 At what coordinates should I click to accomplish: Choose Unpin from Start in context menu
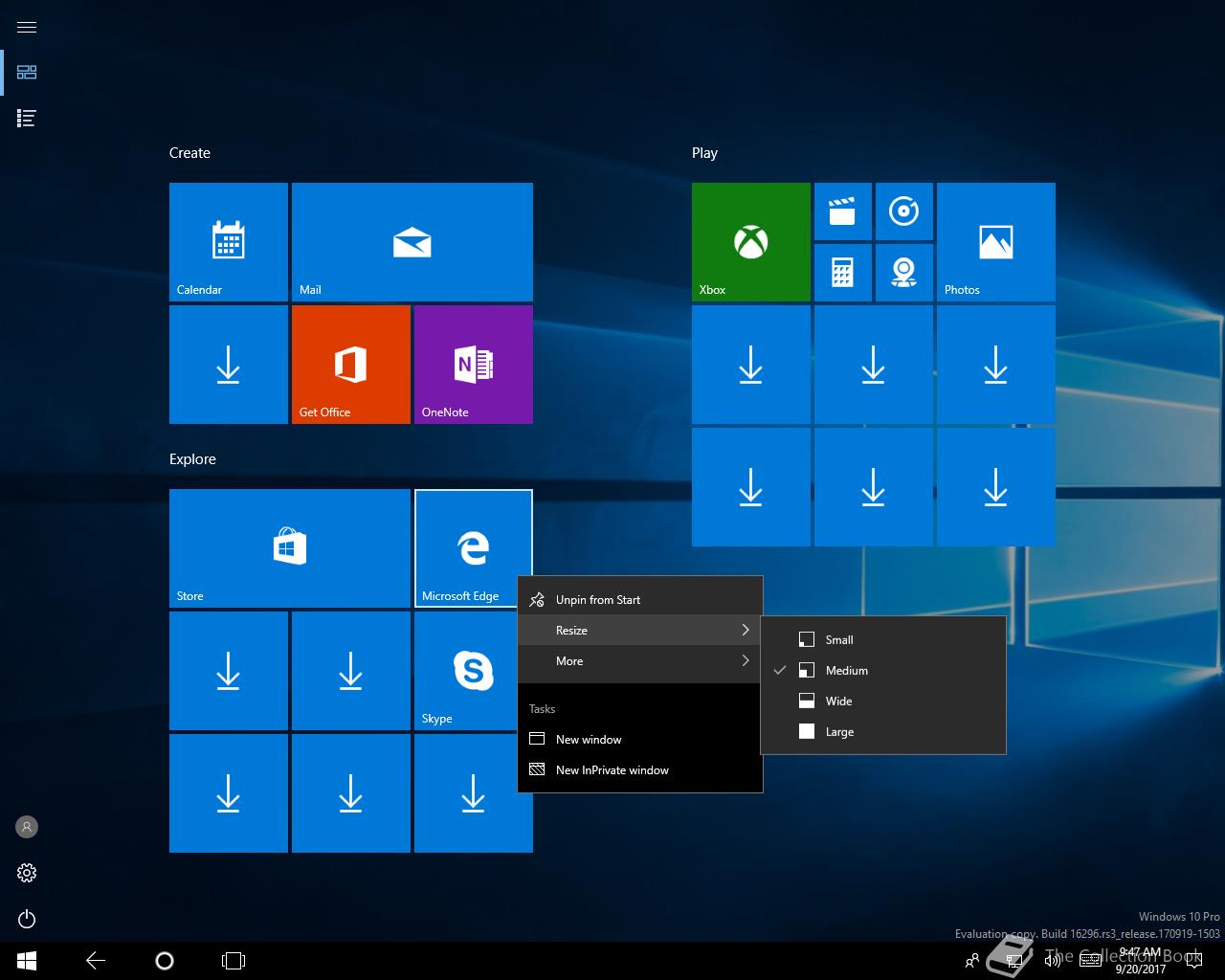click(x=640, y=600)
